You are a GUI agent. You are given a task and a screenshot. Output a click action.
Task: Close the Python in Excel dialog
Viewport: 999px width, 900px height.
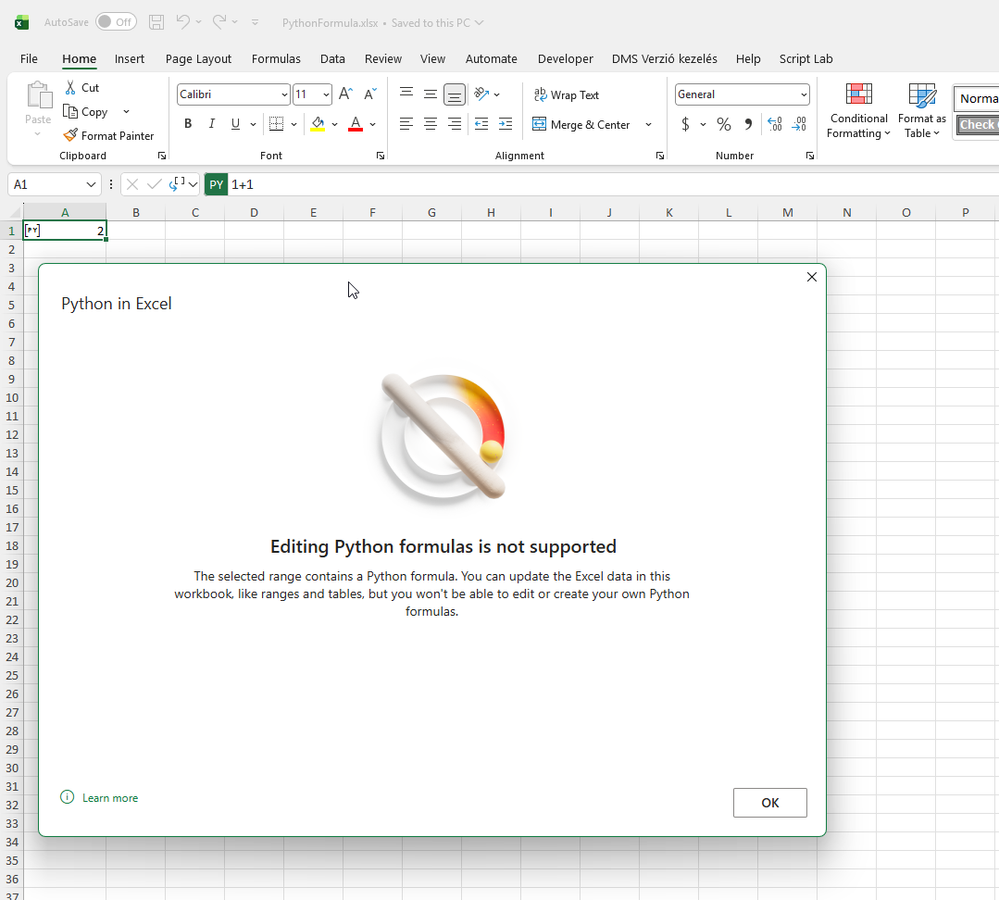point(812,277)
